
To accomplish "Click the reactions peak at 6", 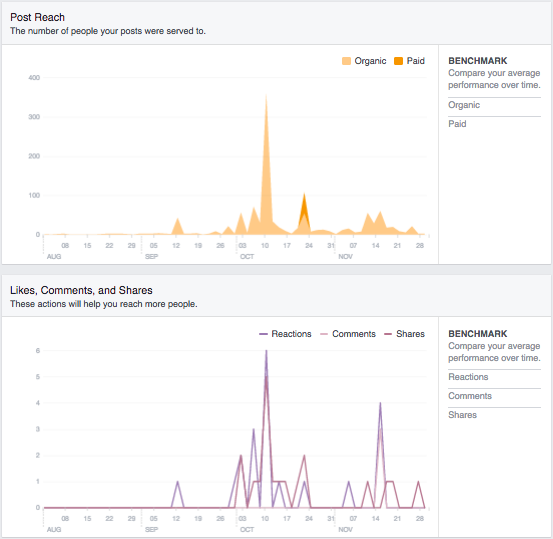I will (x=266, y=351).
